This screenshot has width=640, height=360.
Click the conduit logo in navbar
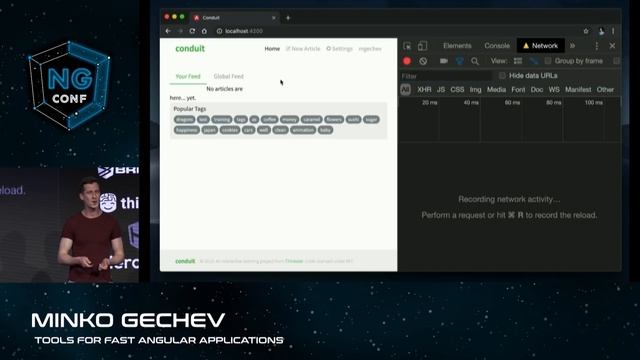[190, 49]
